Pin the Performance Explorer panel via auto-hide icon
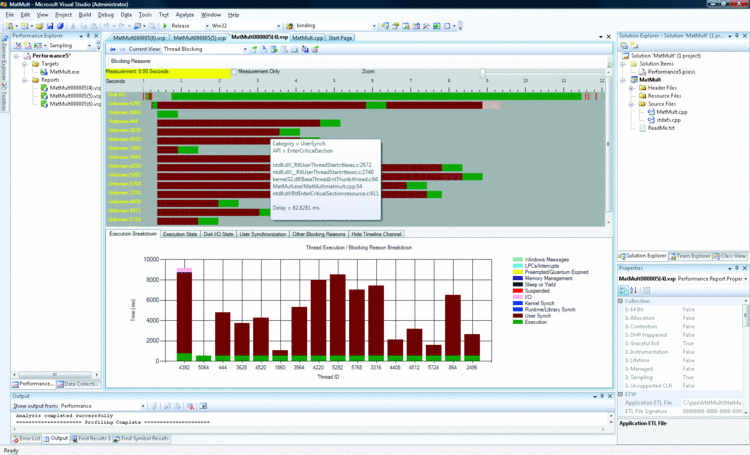Image resolution: width=750 pixels, height=455 pixels. pos(88,36)
